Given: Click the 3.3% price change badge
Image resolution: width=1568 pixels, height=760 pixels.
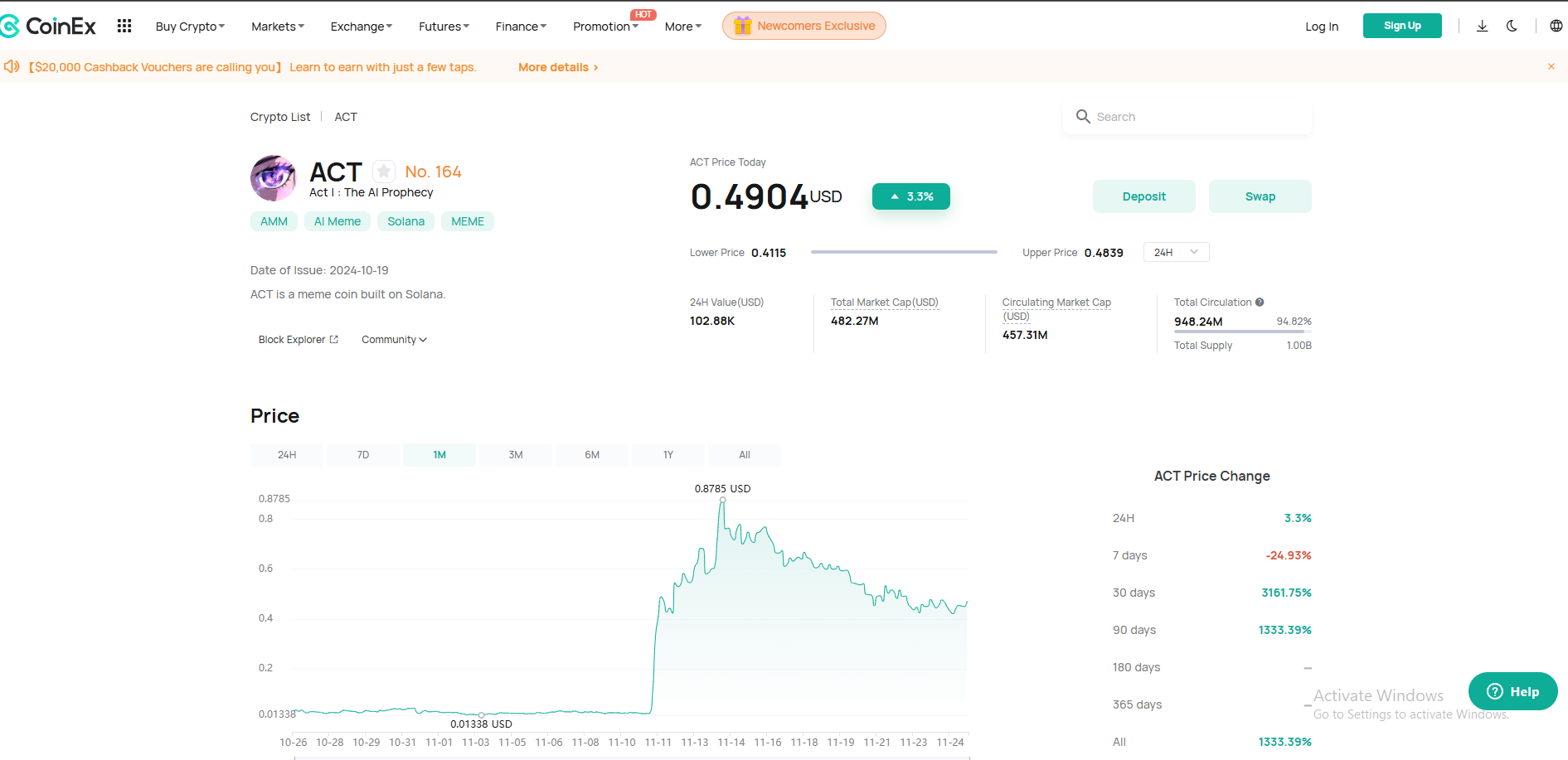Looking at the screenshot, I should [910, 196].
